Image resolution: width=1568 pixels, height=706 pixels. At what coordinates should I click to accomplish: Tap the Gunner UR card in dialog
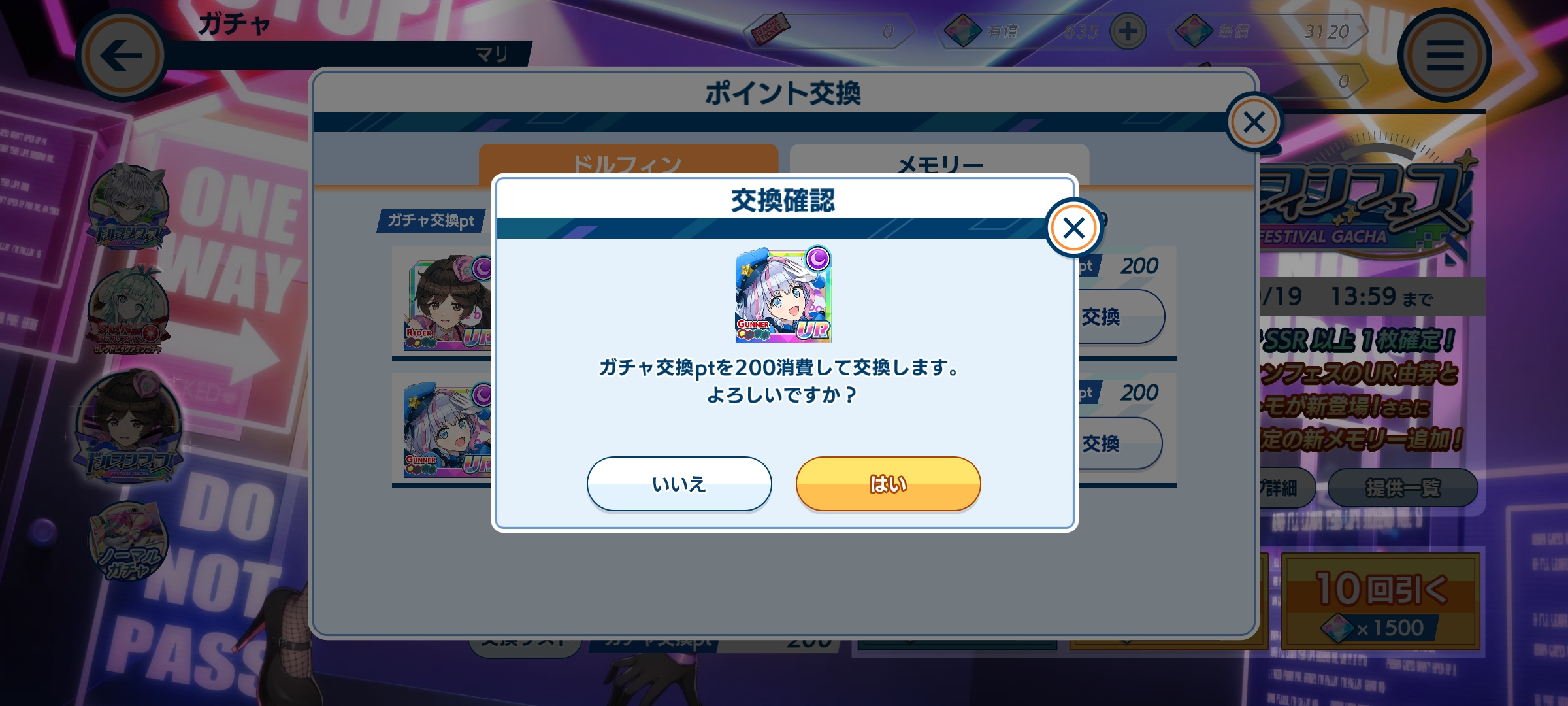(783, 294)
